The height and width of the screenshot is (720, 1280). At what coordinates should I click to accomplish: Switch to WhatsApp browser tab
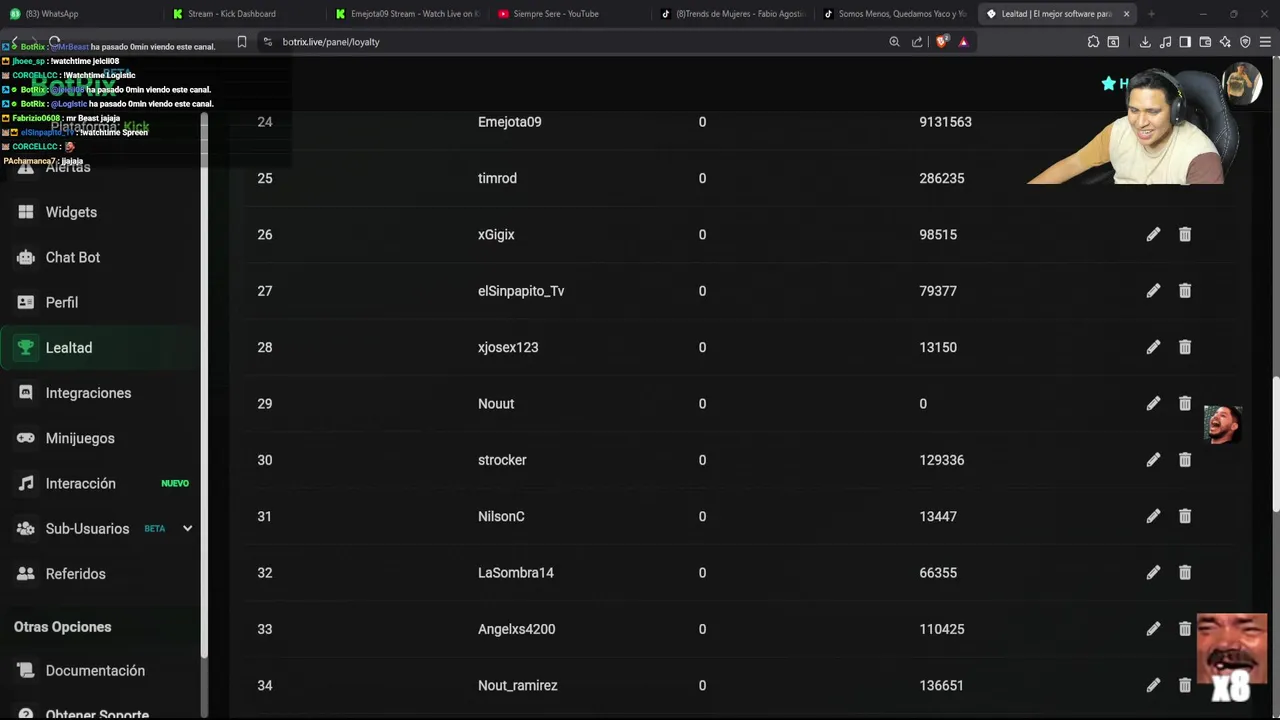click(80, 14)
